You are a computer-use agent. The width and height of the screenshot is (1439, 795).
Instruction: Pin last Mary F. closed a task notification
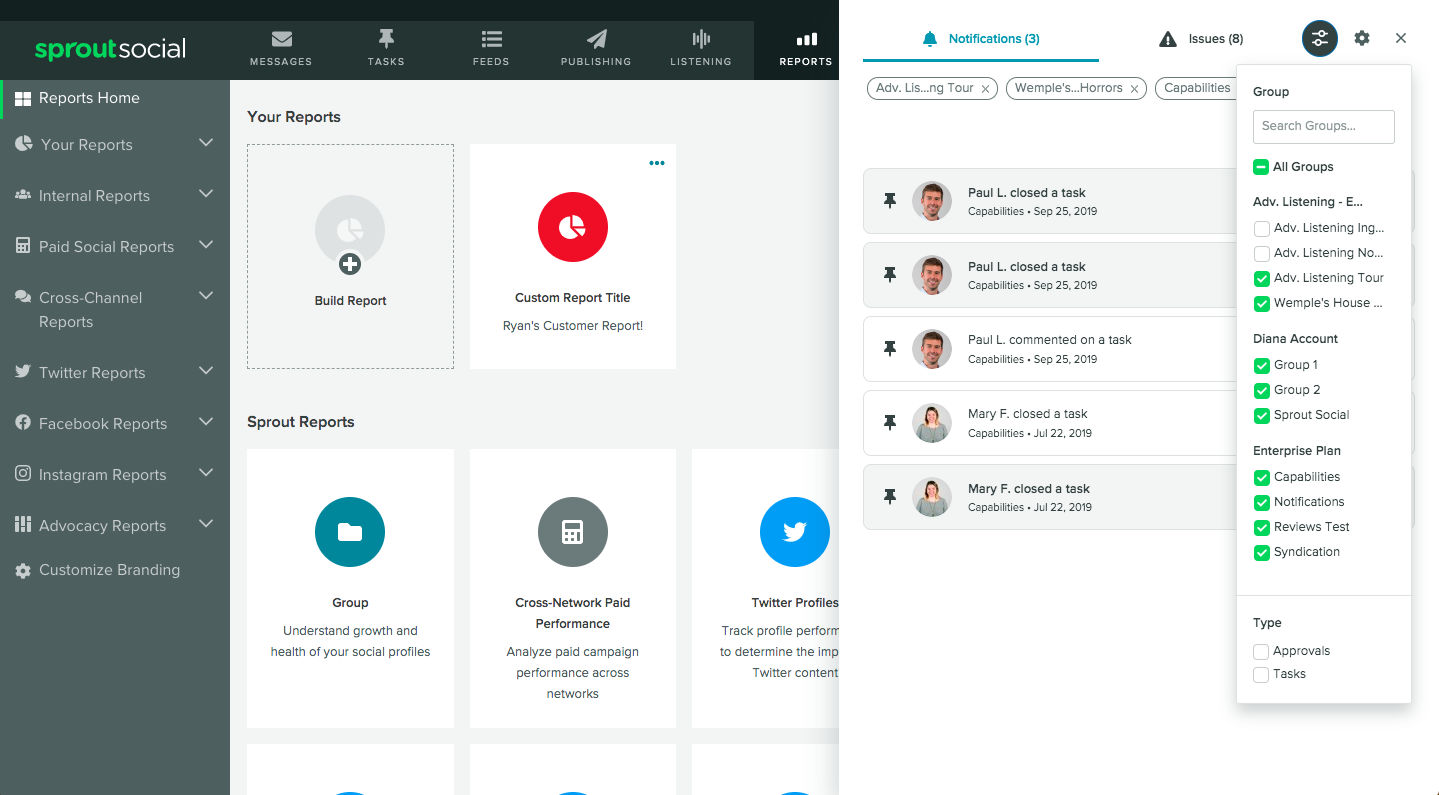(890, 497)
